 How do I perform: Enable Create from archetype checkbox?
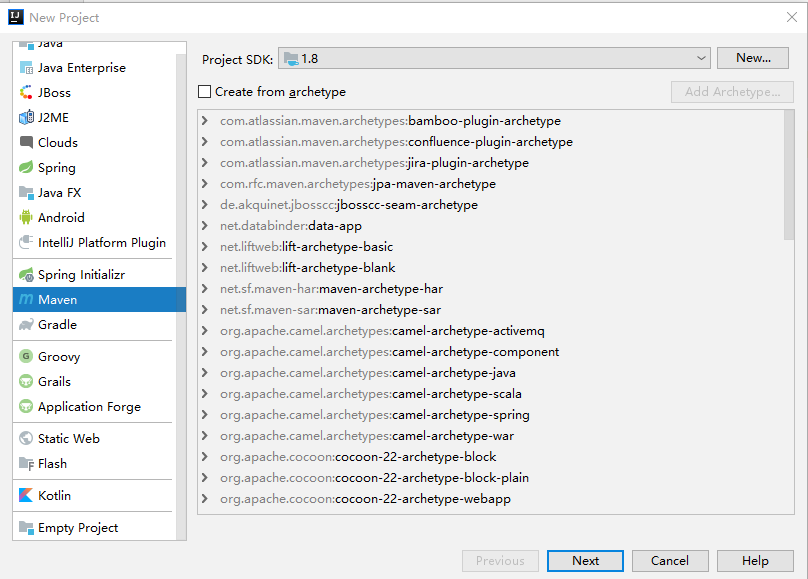(205, 92)
